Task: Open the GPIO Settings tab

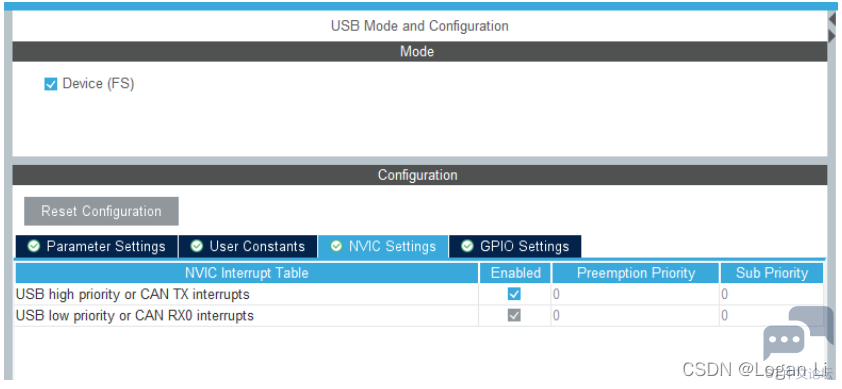Action: 516,247
